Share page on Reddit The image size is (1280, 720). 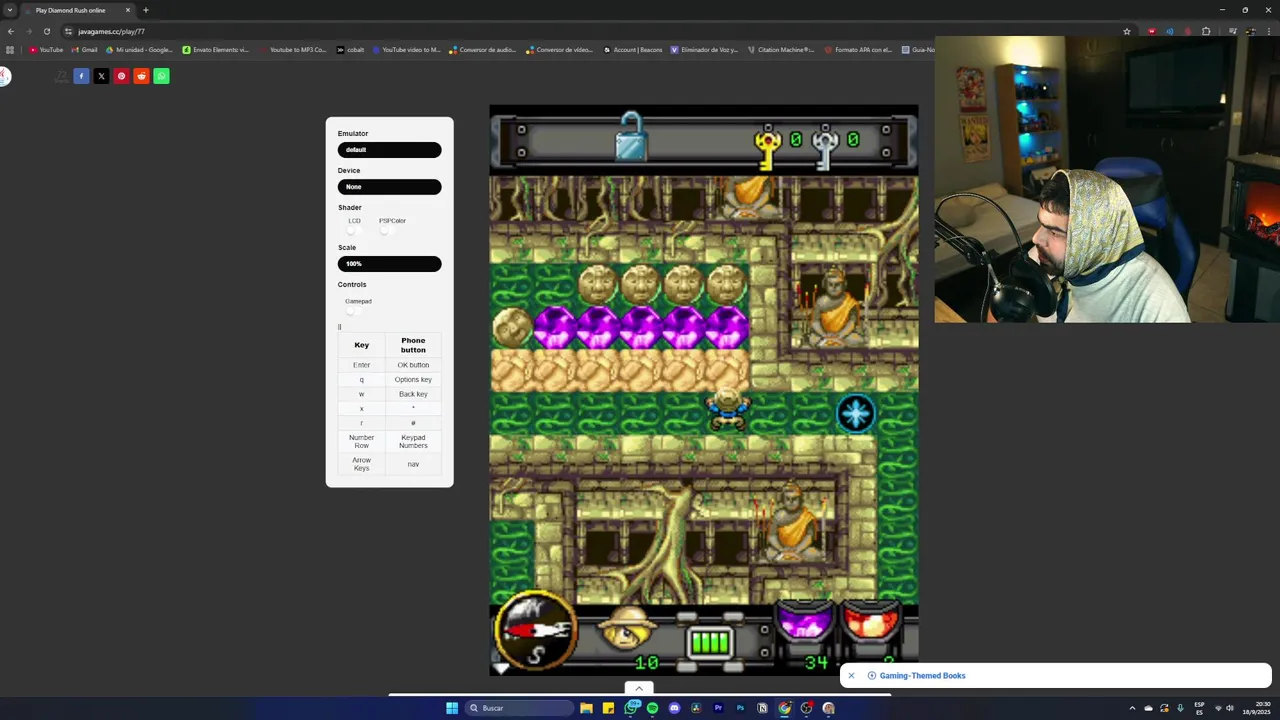coord(141,76)
